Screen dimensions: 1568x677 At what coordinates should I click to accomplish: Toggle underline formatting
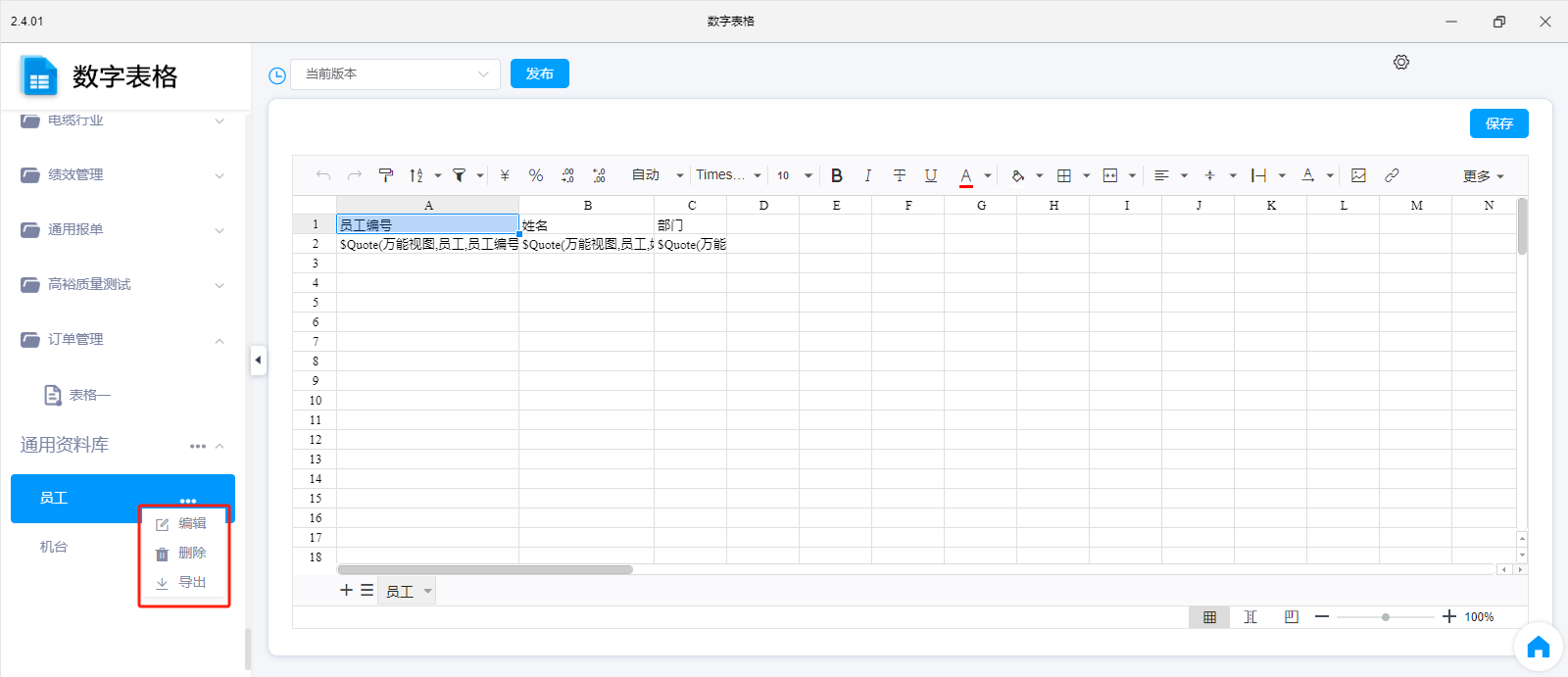tap(931, 175)
